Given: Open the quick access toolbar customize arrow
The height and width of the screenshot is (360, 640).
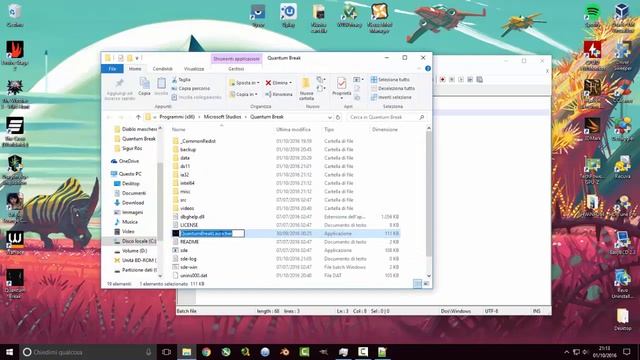Looking at the screenshot, I should [138, 58].
